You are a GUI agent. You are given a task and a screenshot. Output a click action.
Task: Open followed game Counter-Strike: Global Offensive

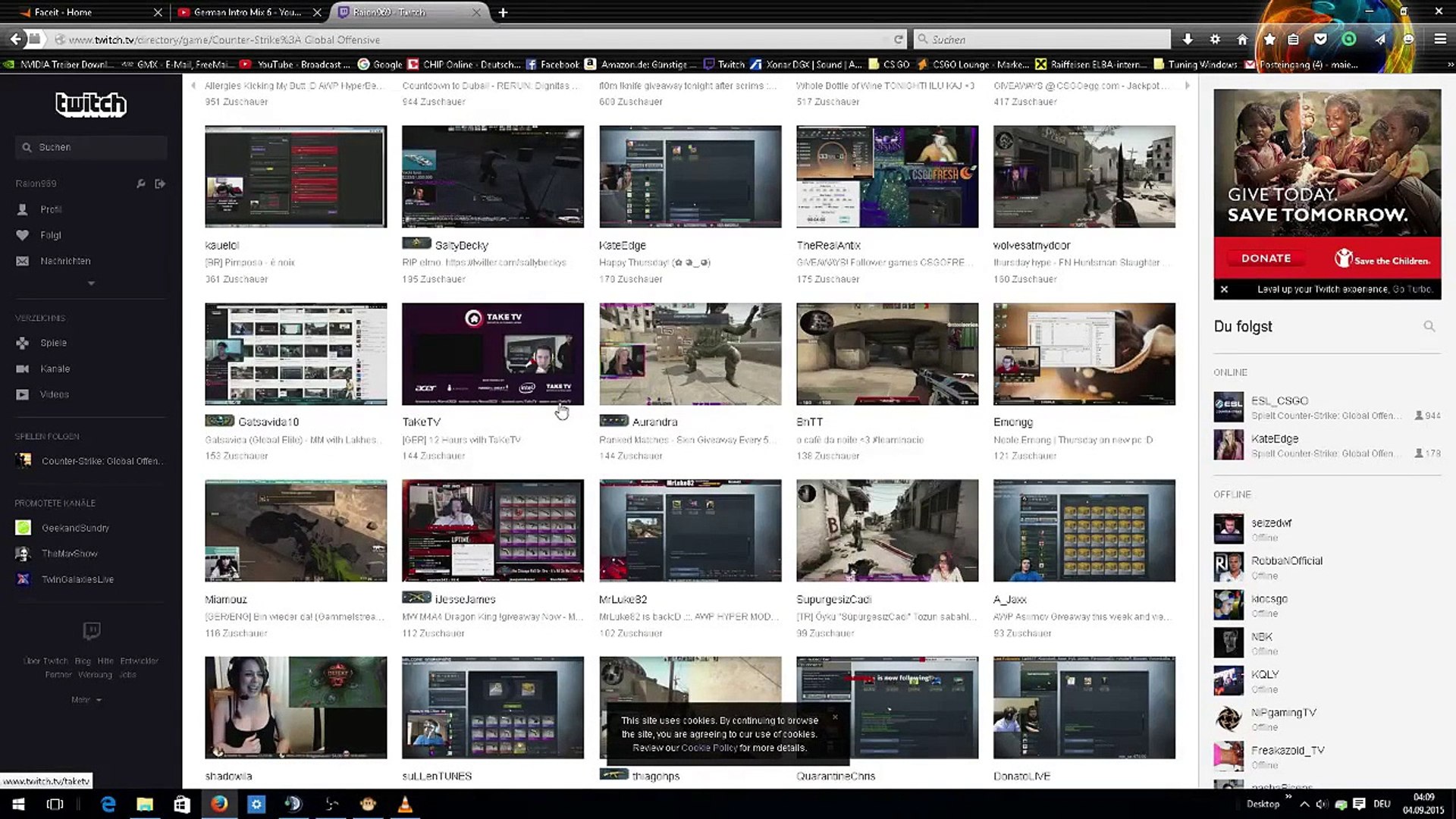tap(89, 461)
